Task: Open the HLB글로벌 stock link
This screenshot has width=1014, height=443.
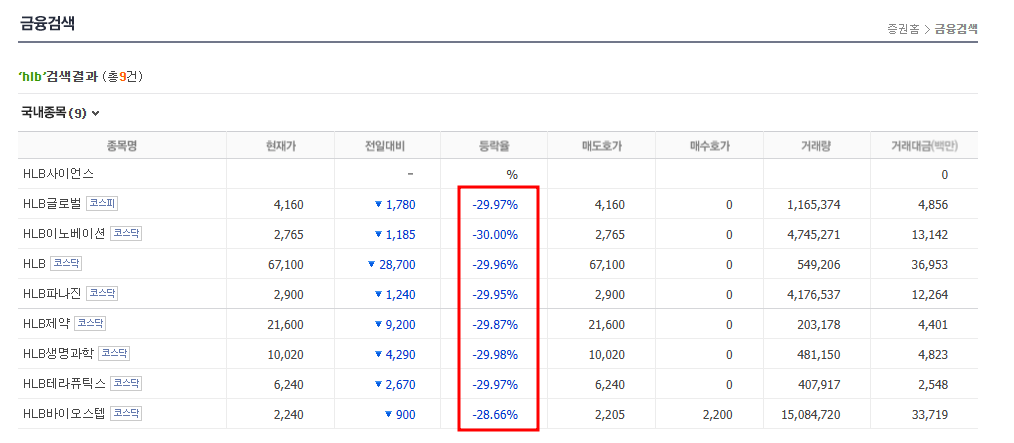Action: click(52, 204)
